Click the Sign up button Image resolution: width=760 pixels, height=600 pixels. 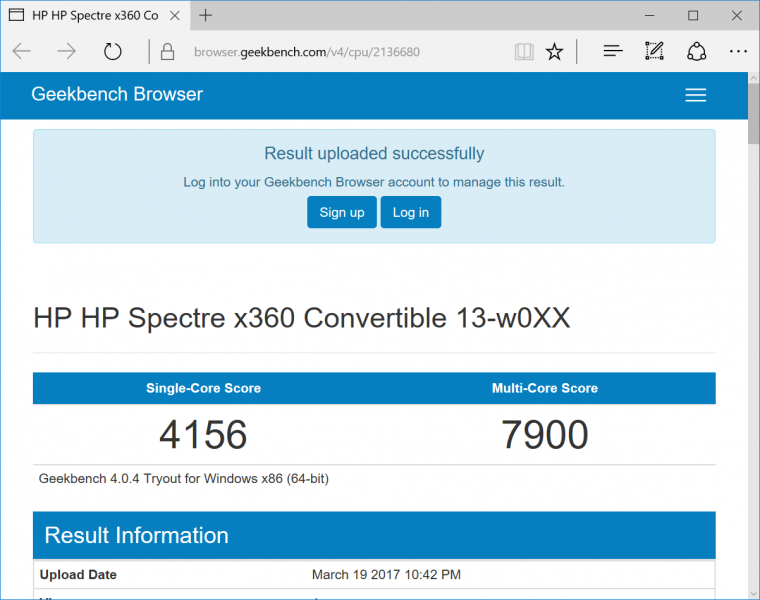tap(342, 212)
